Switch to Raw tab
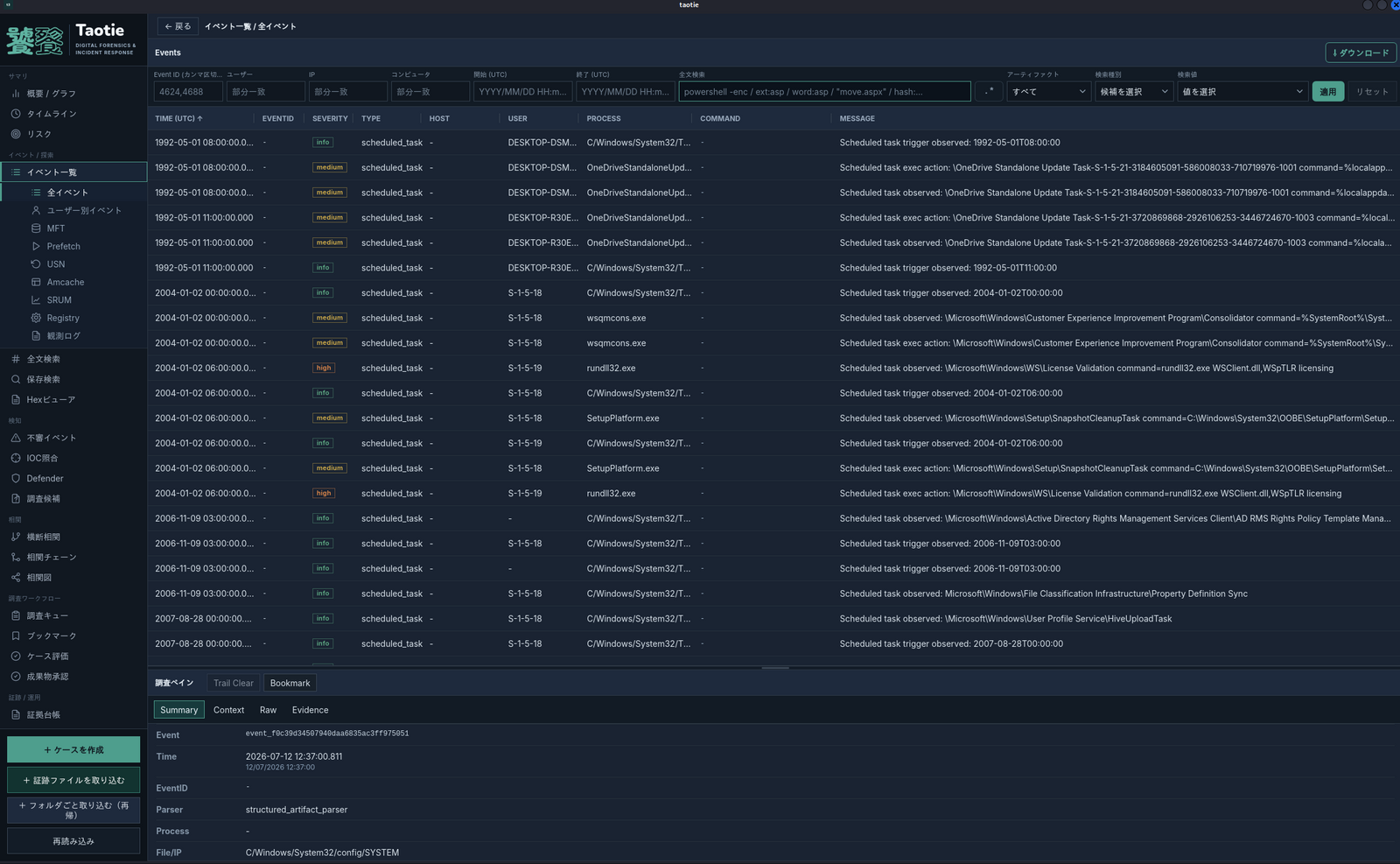 tap(268, 710)
